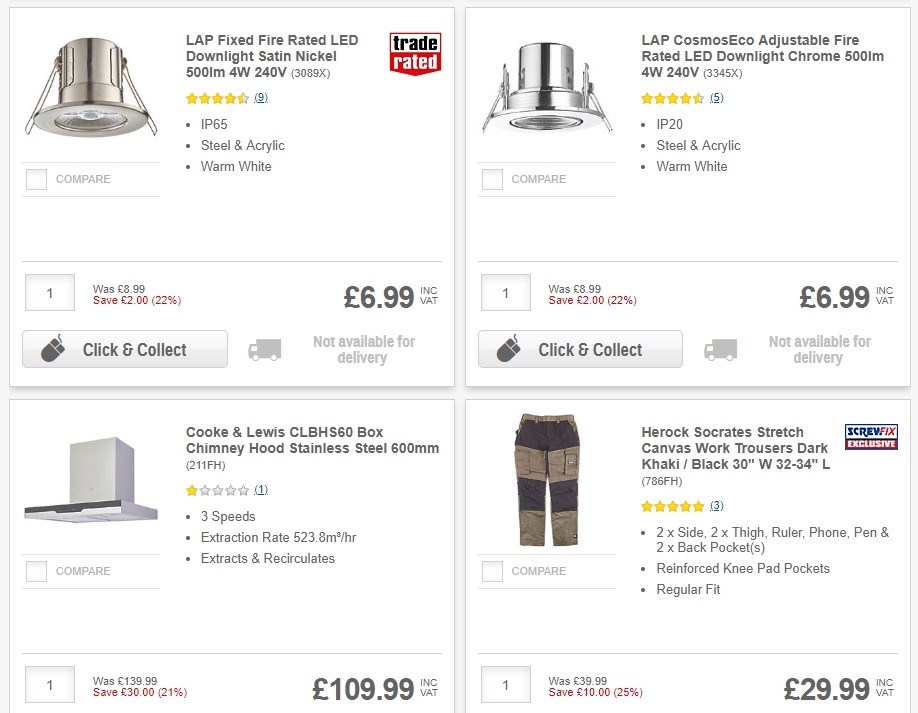Click quantity field for chimney hood
The height and width of the screenshot is (713, 918).
(49, 685)
